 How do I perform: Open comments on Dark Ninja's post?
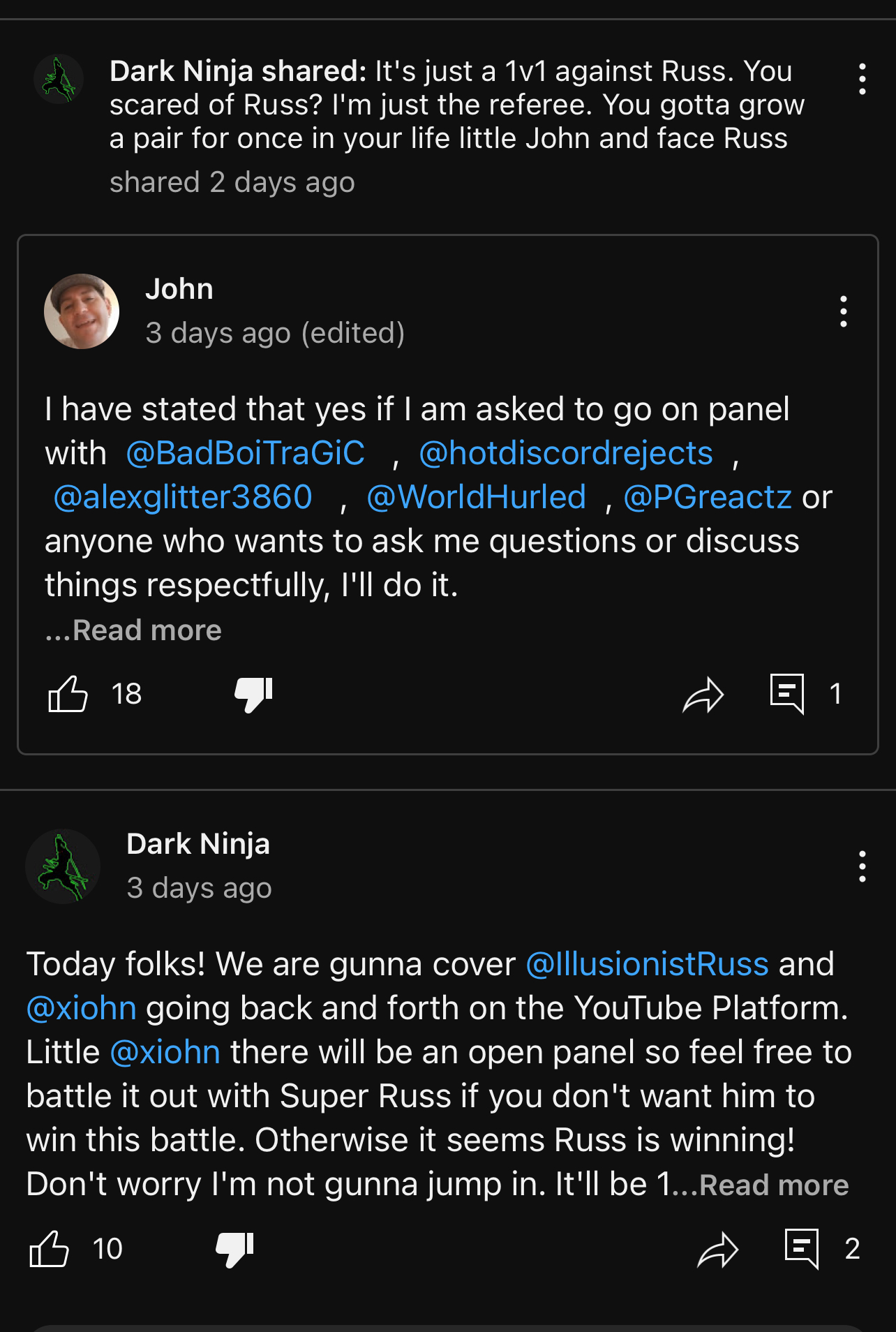pyautogui.click(x=802, y=1249)
